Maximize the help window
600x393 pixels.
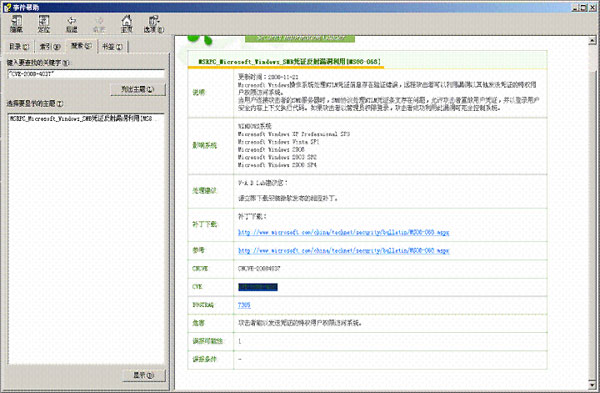(583, 7)
